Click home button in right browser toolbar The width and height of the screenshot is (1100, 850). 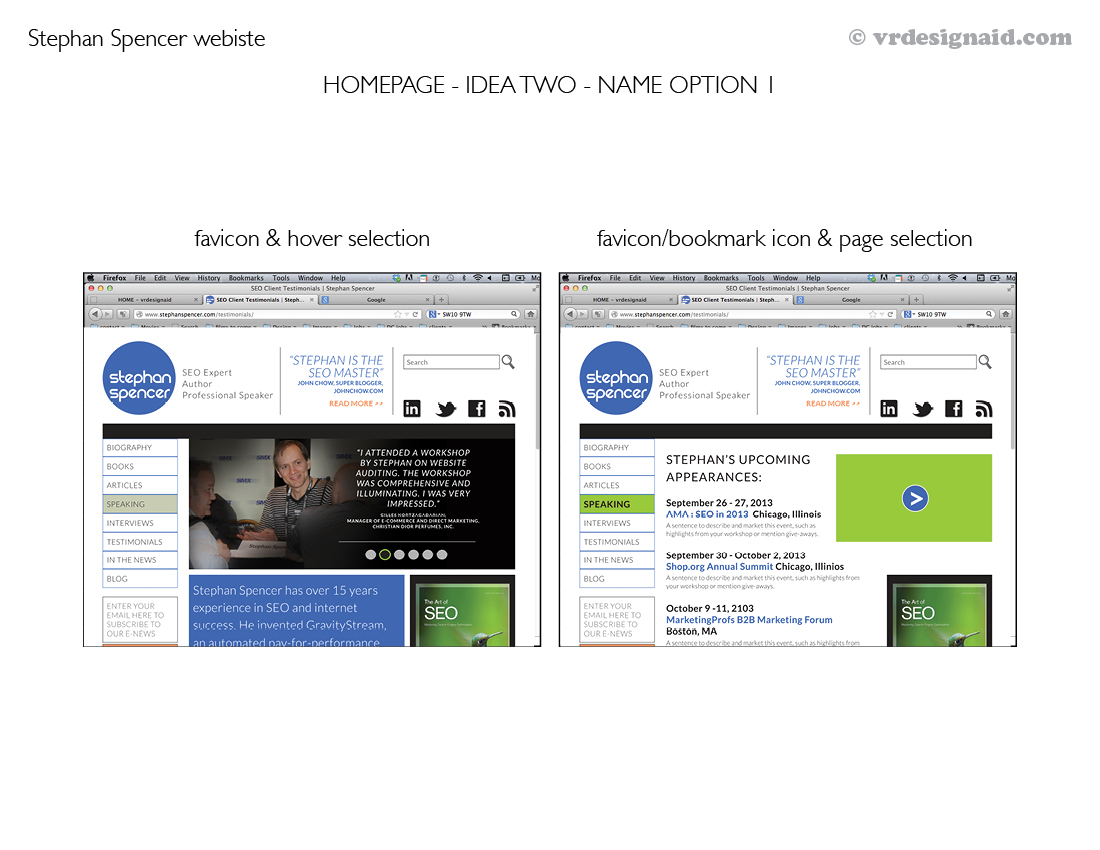click(x=1006, y=314)
